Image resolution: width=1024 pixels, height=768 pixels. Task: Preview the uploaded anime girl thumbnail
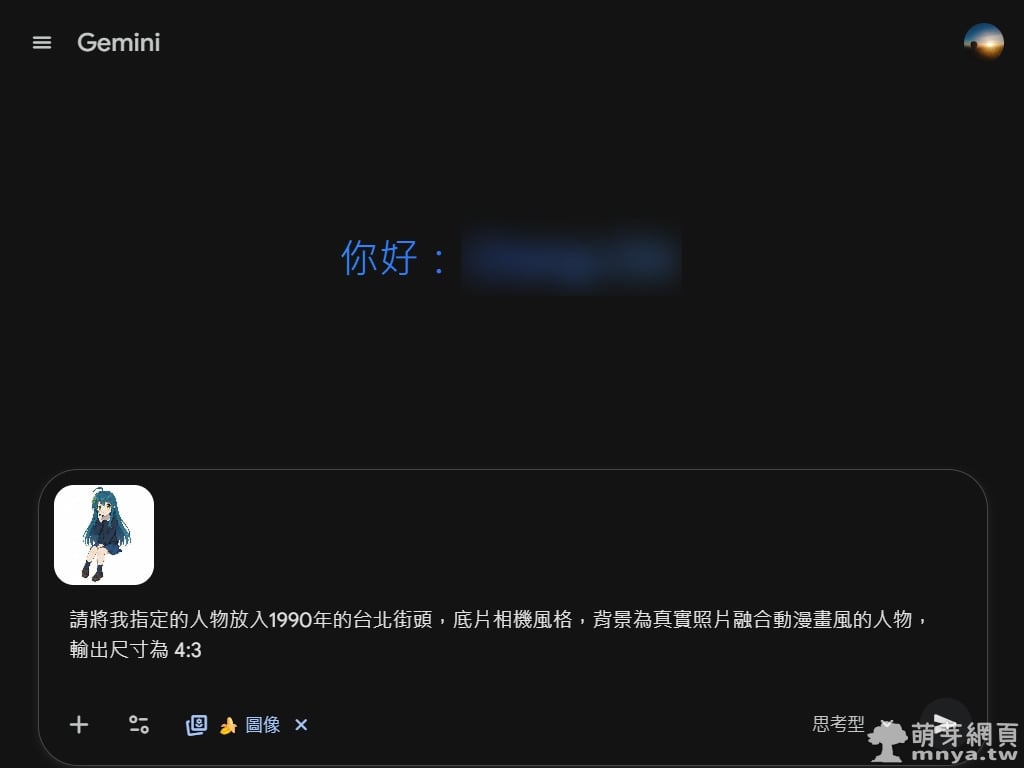(x=104, y=535)
